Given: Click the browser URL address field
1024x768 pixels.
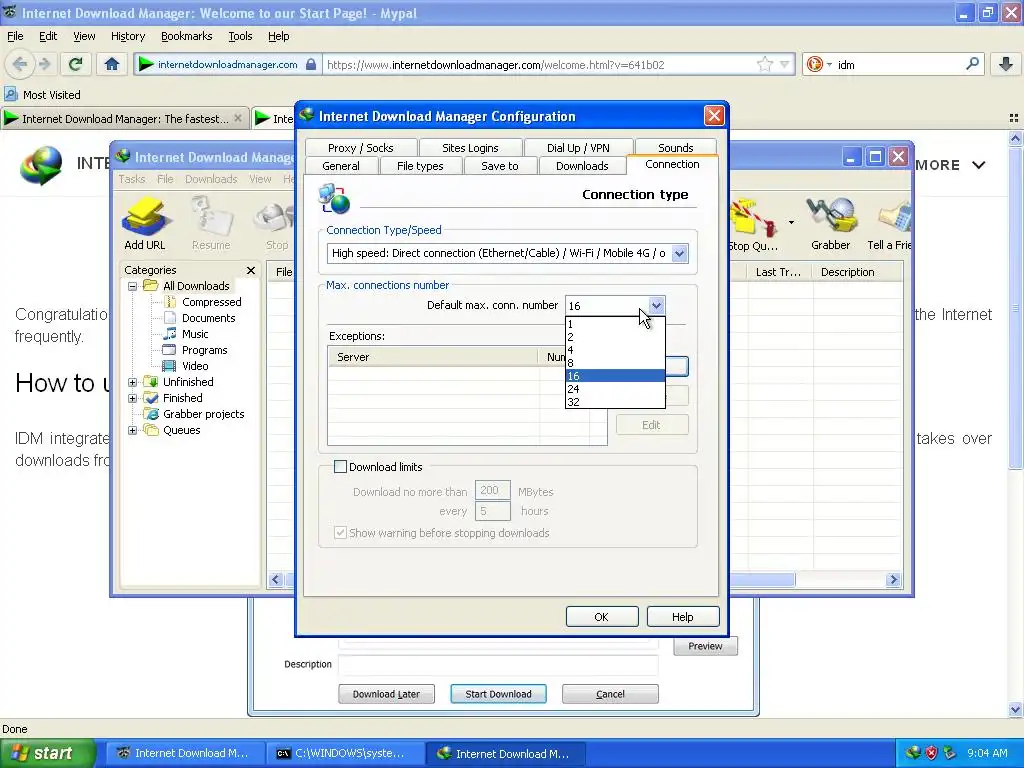Looking at the screenshot, I should pos(539,64).
